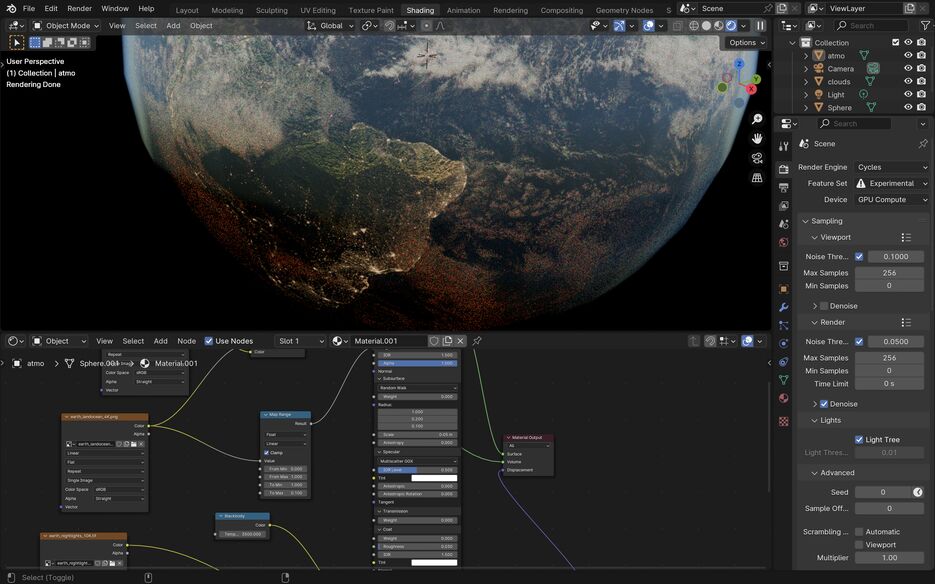Open the Device GPU Compute dropdown
This screenshot has width=935, height=584.
click(x=891, y=199)
